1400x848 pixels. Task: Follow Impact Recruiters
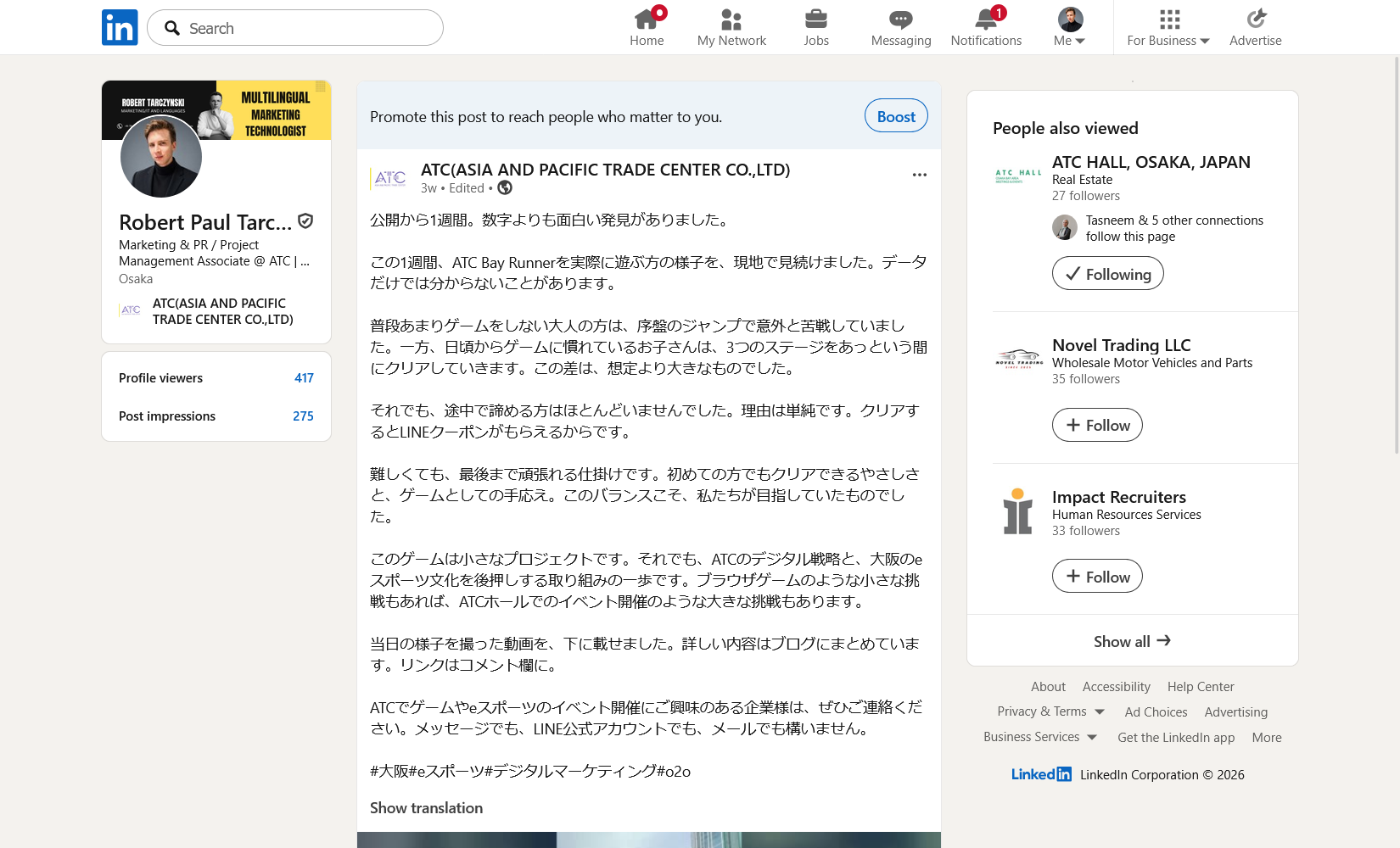(x=1097, y=577)
